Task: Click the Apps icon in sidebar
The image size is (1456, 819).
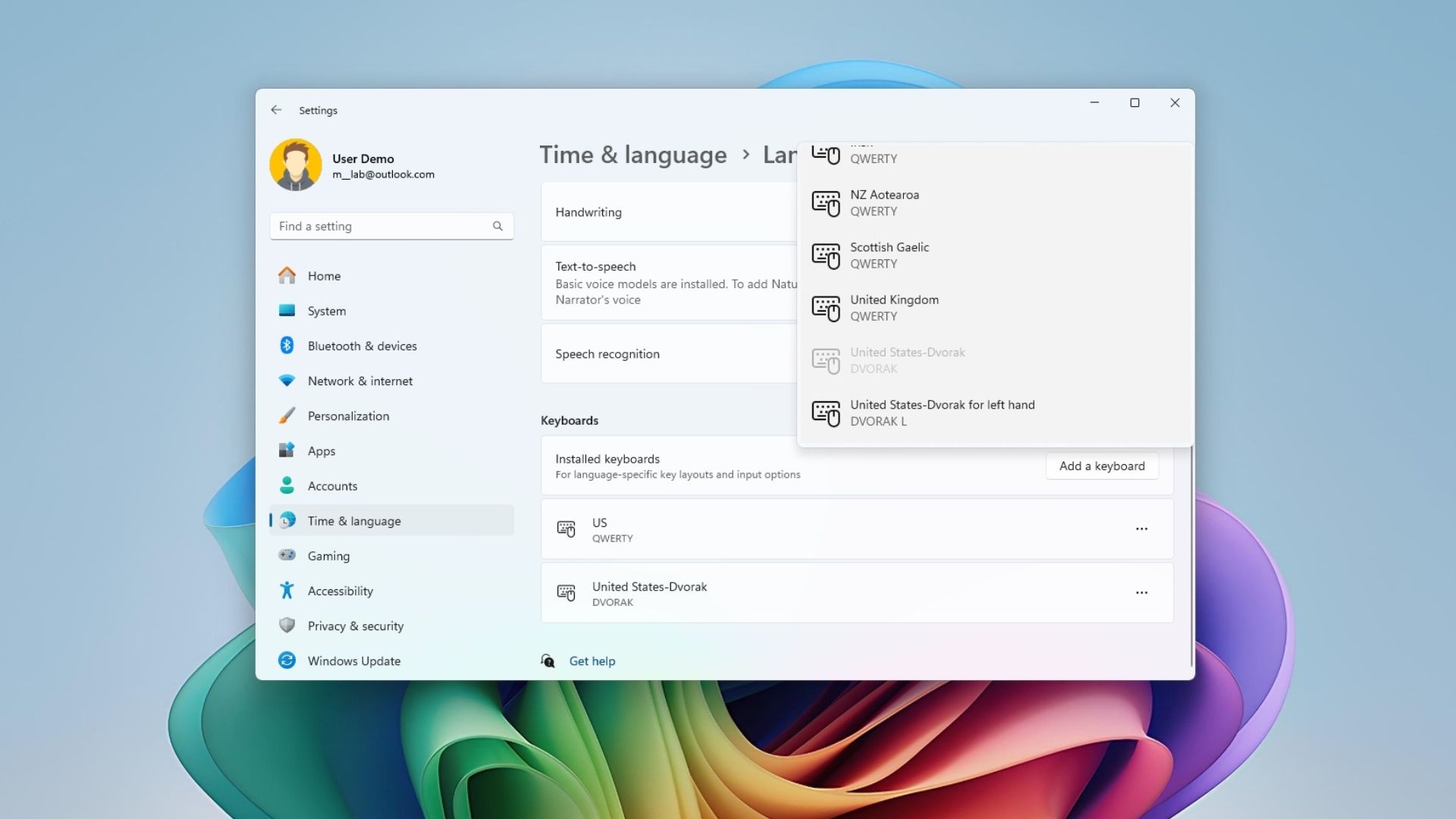Action: 287,450
